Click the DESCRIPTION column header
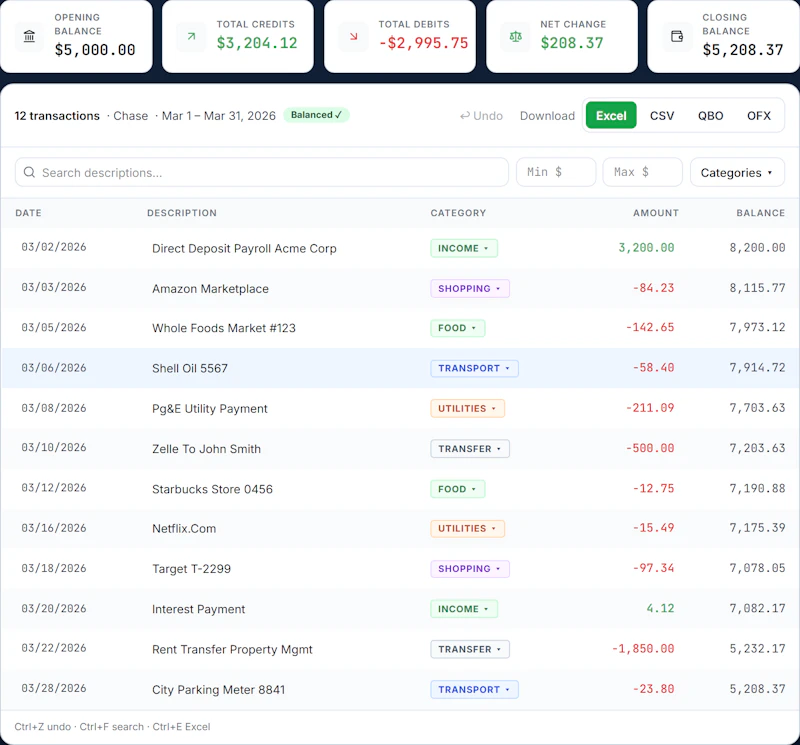The height and width of the screenshot is (745, 800). (182, 213)
